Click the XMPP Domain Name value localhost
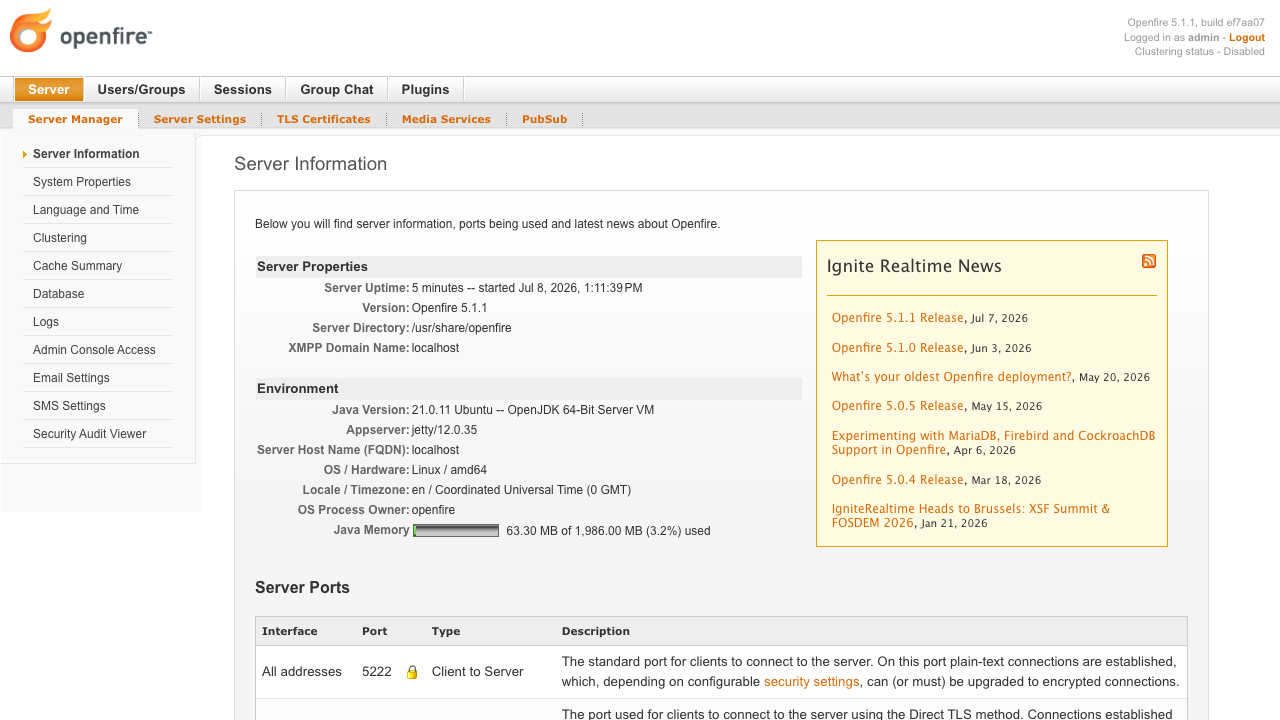 435,348
